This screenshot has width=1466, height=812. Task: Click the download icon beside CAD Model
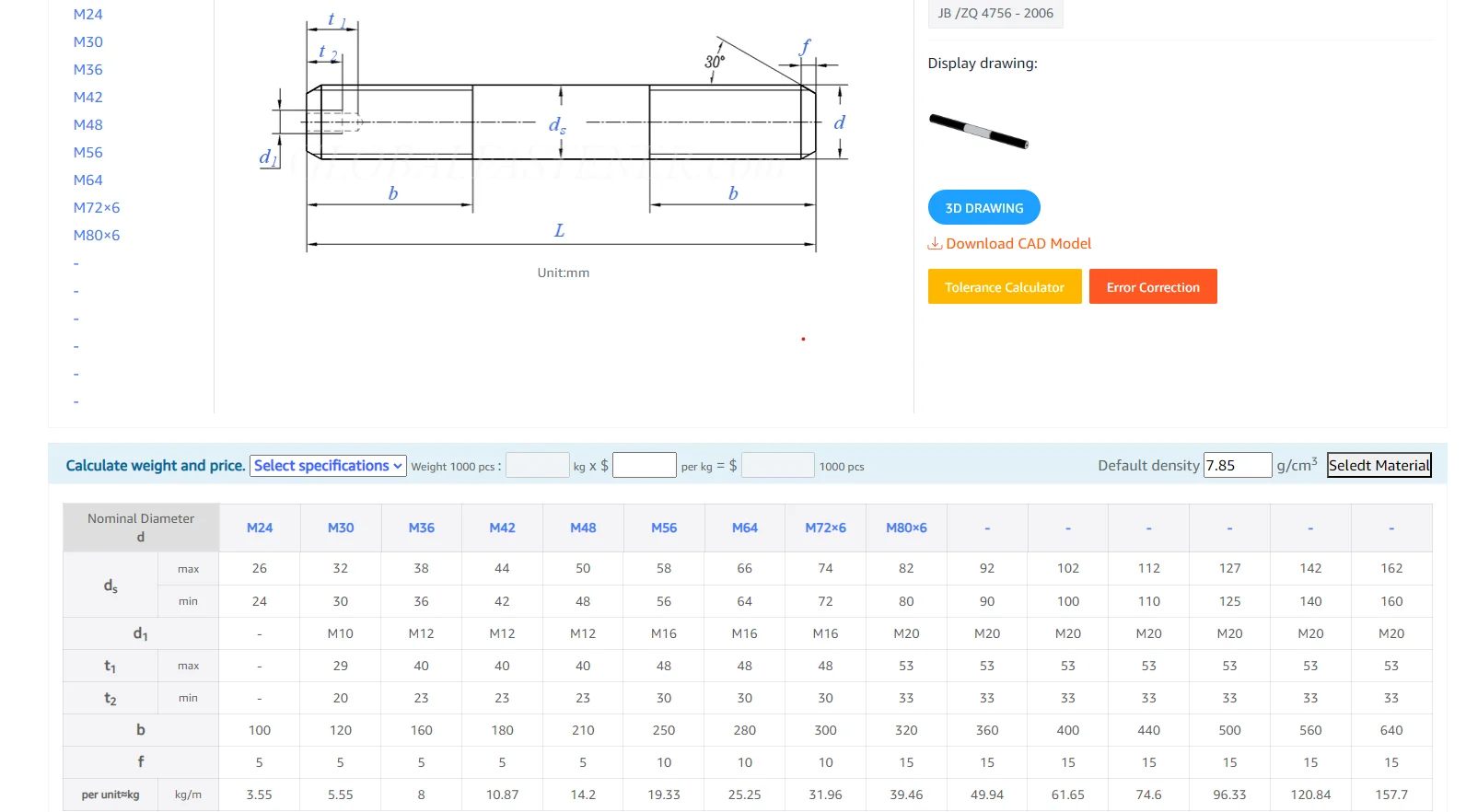pyautogui.click(x=935, y=243)
